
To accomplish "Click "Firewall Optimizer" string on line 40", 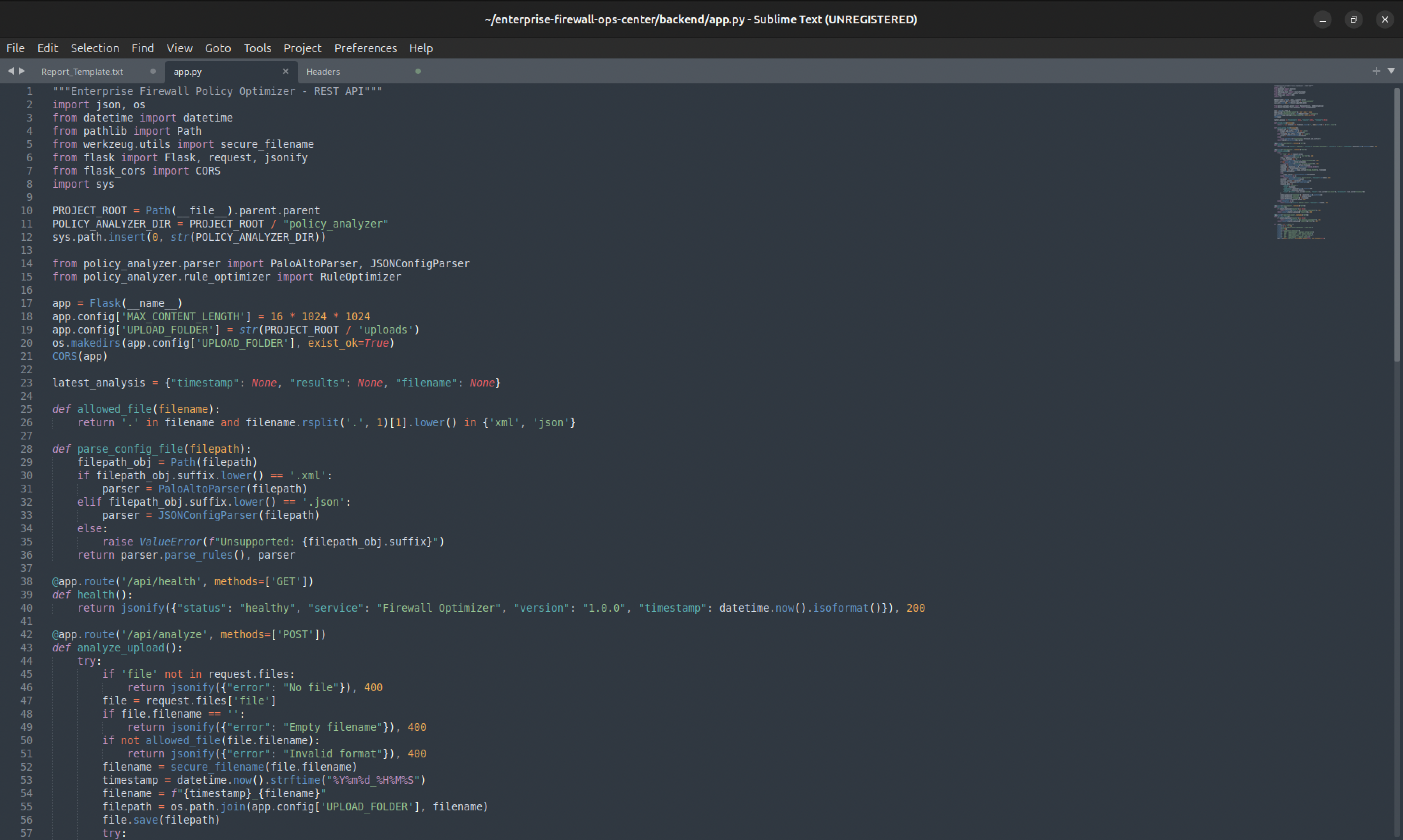I will (439, 608).
